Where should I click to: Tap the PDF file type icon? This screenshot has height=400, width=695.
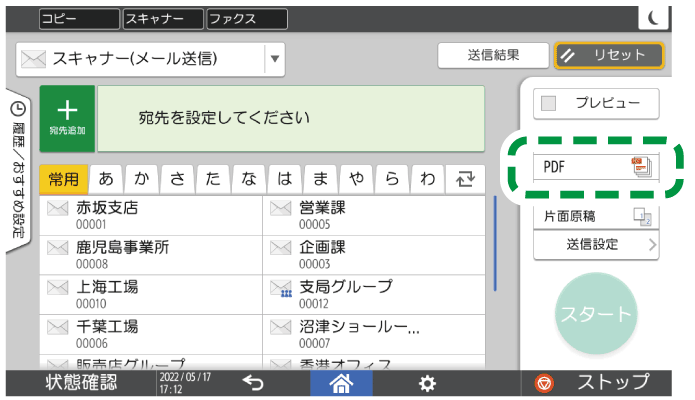(x=641, y=167)
